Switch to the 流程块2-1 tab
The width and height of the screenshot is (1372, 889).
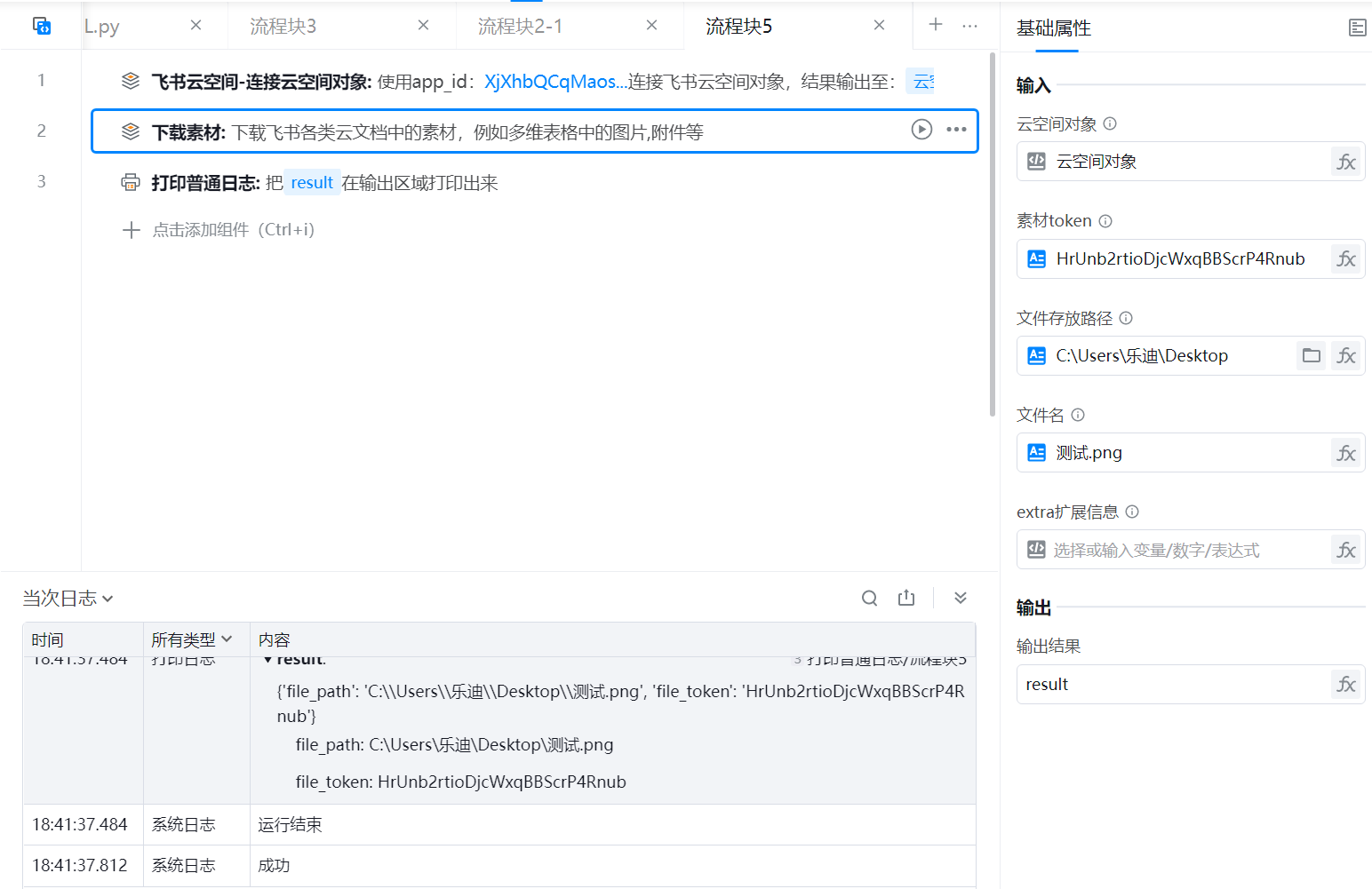click(520, 27)
